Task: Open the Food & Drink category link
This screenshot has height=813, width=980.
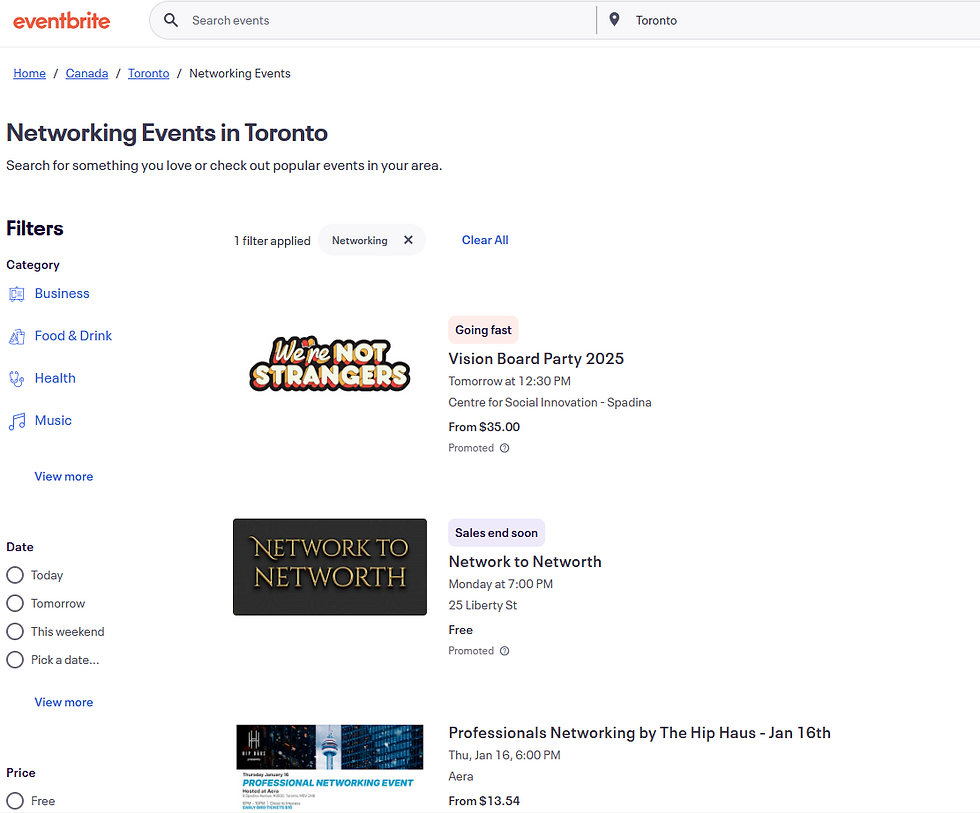Action: (73, 336)
